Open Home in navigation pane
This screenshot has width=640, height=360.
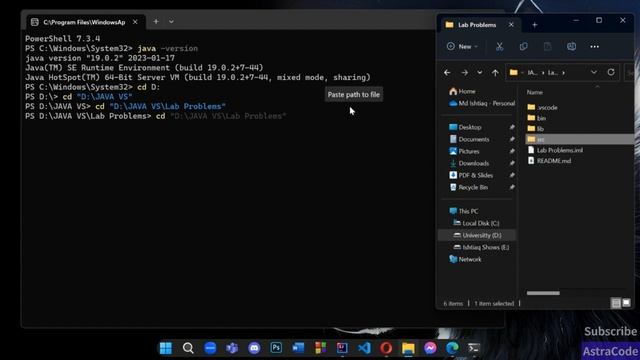462,91
